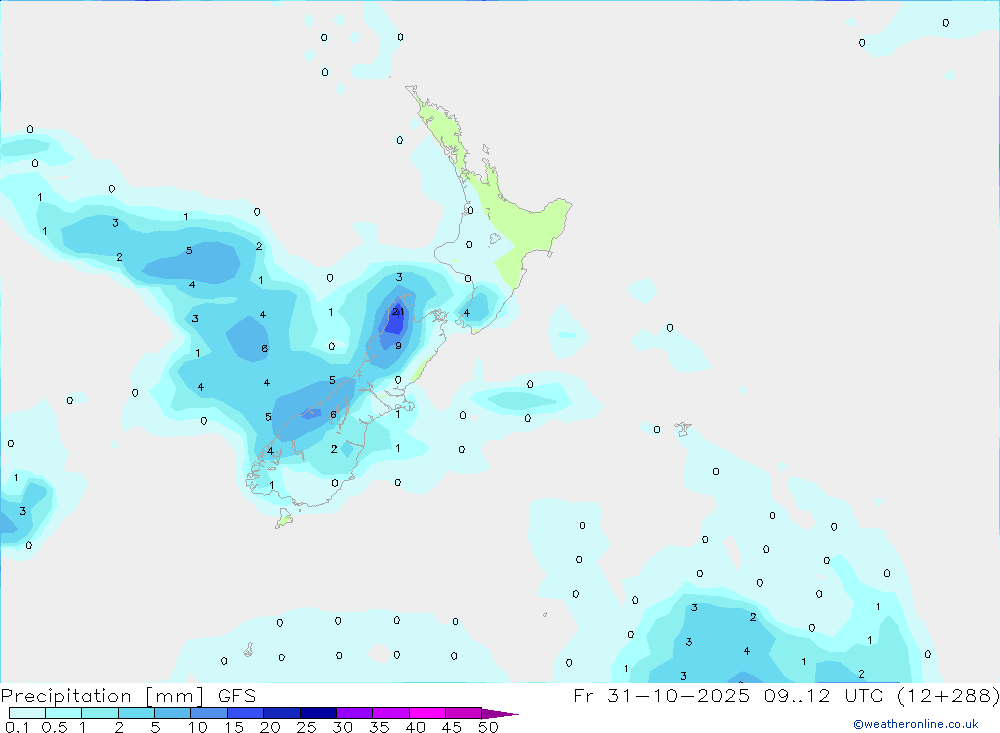Click the '[mm]' unit label
The height and width of the screenshot is (733, 1000).
coord(174,695)
